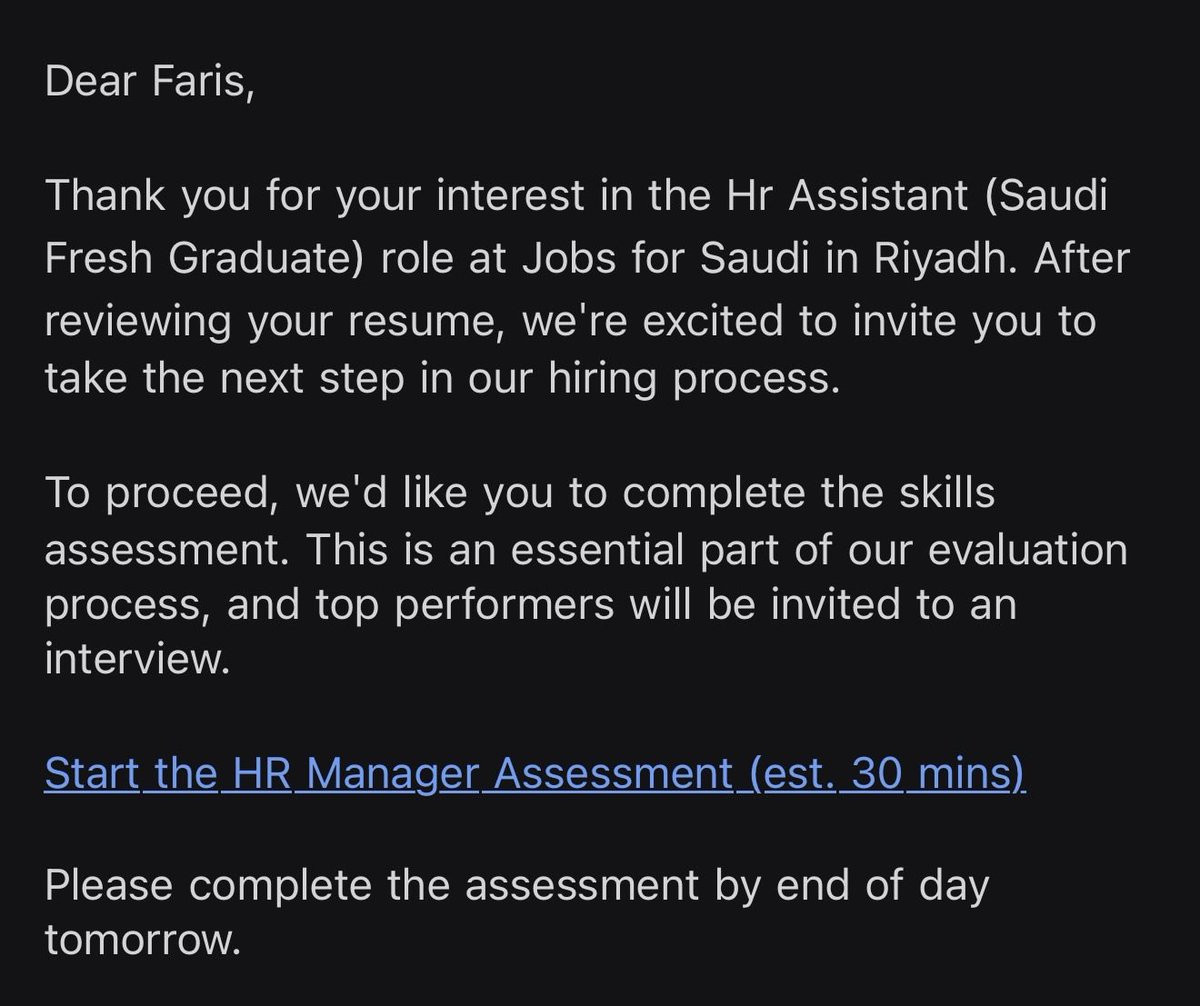Click the "Please complete the assessment" deadline sentence

click(517, 914)
